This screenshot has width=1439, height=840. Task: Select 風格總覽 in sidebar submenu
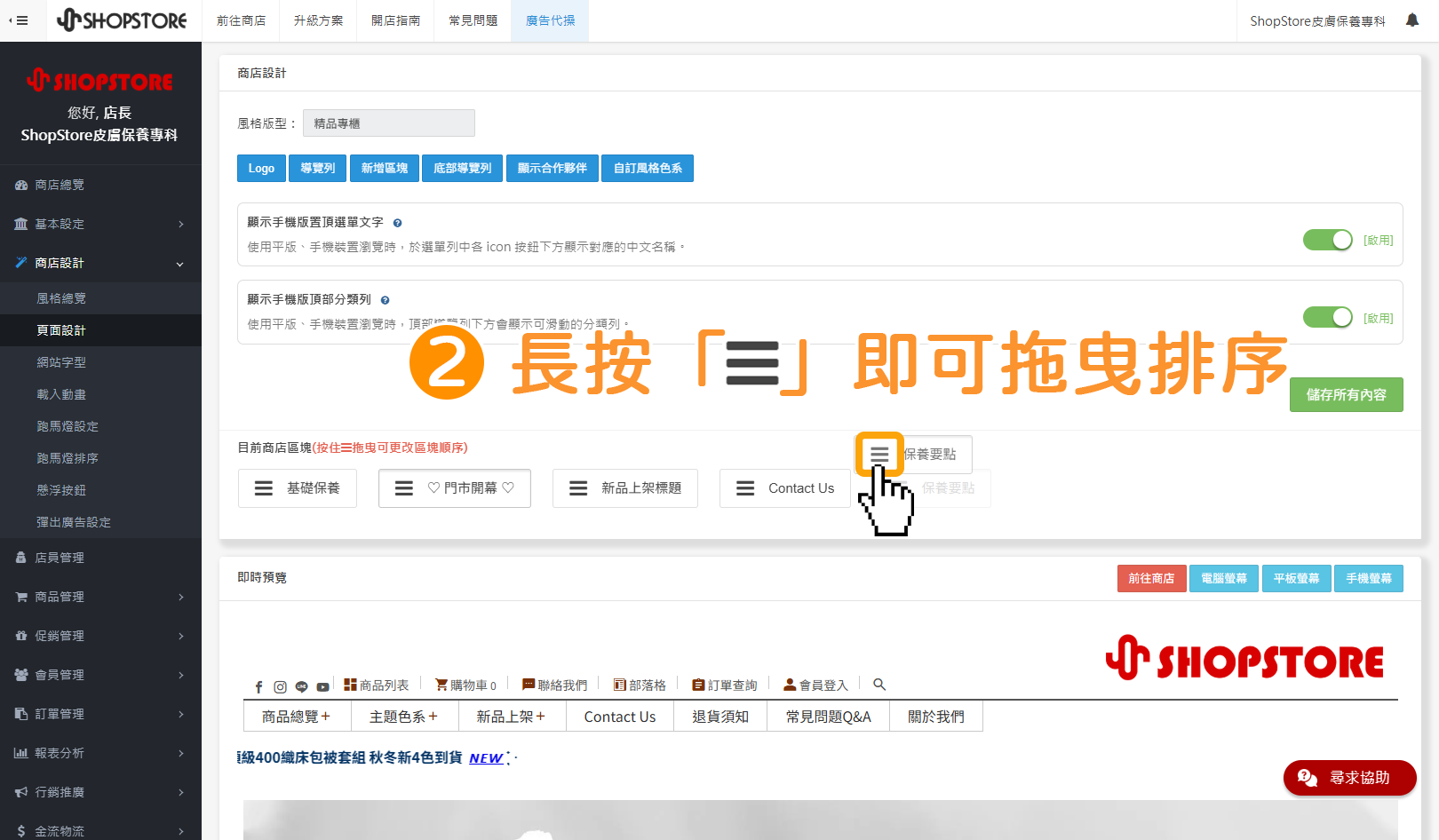point(61,298)
